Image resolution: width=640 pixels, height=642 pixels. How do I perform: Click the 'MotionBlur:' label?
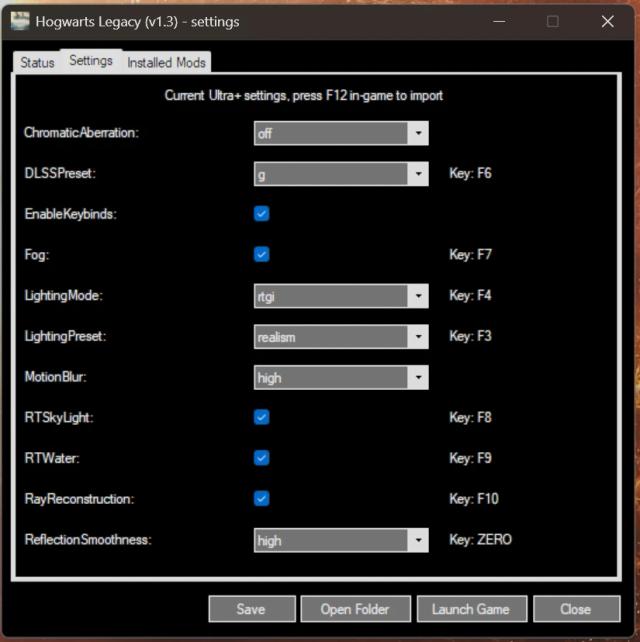click(55, 377)
